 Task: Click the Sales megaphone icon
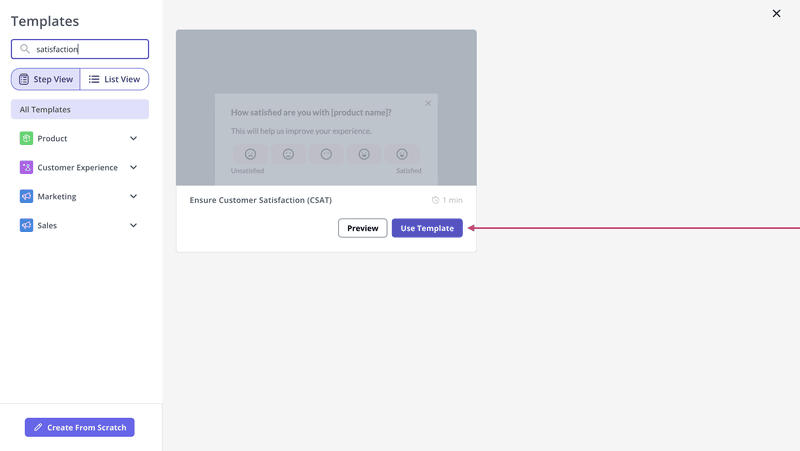click(26, 225)
